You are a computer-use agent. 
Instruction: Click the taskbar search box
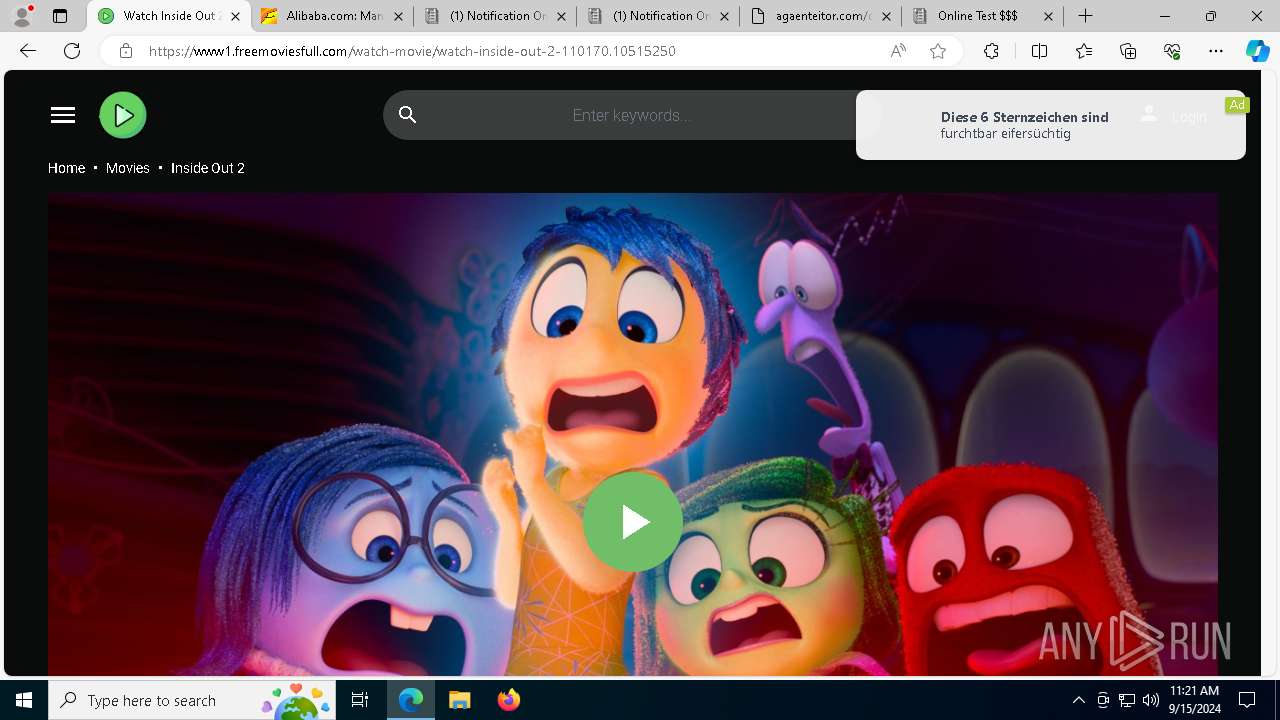click(x=192, y=700)
